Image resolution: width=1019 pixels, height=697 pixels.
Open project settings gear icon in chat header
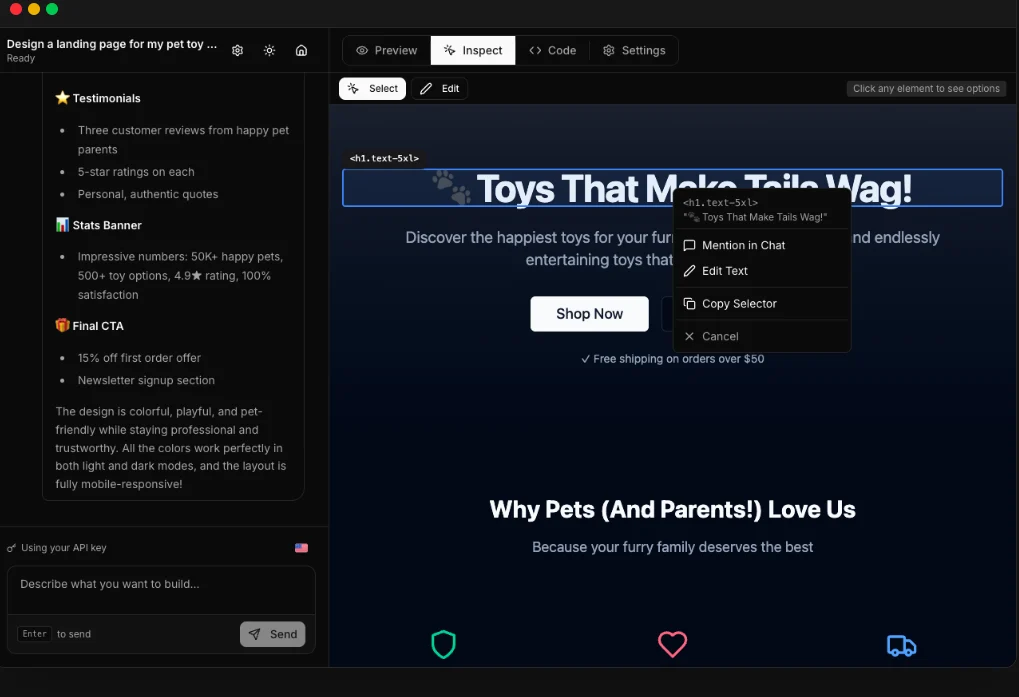click(x=237, y=51)
